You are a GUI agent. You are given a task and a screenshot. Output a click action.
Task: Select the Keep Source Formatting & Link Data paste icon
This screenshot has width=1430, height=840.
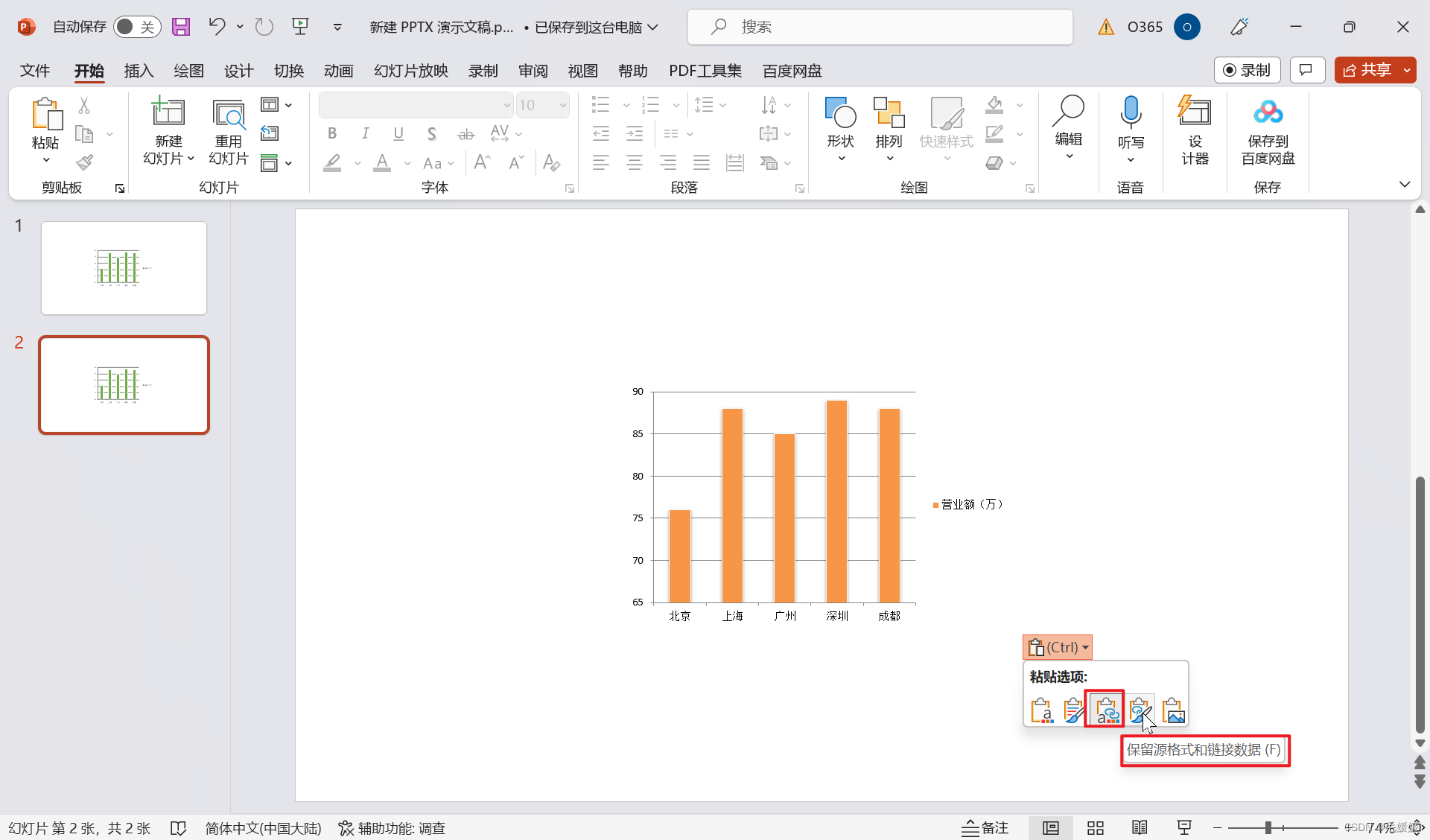click(1106, 710)
